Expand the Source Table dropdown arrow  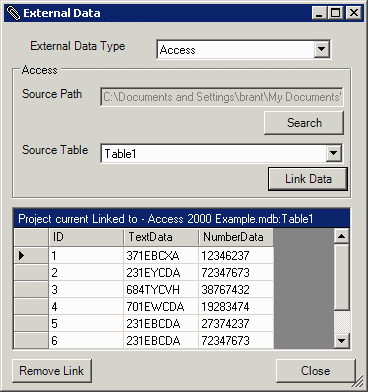pos(333,153)
